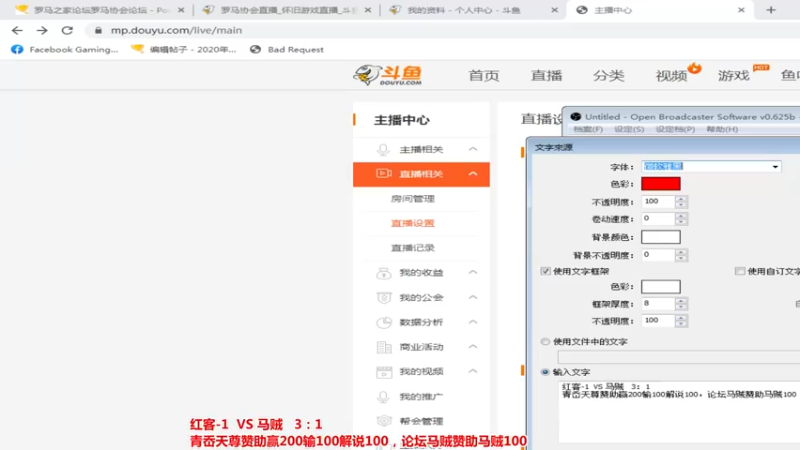Toggle the 我的收益 section chevron
The height and width of the screenshot is (450, 800).
(473, 272)
